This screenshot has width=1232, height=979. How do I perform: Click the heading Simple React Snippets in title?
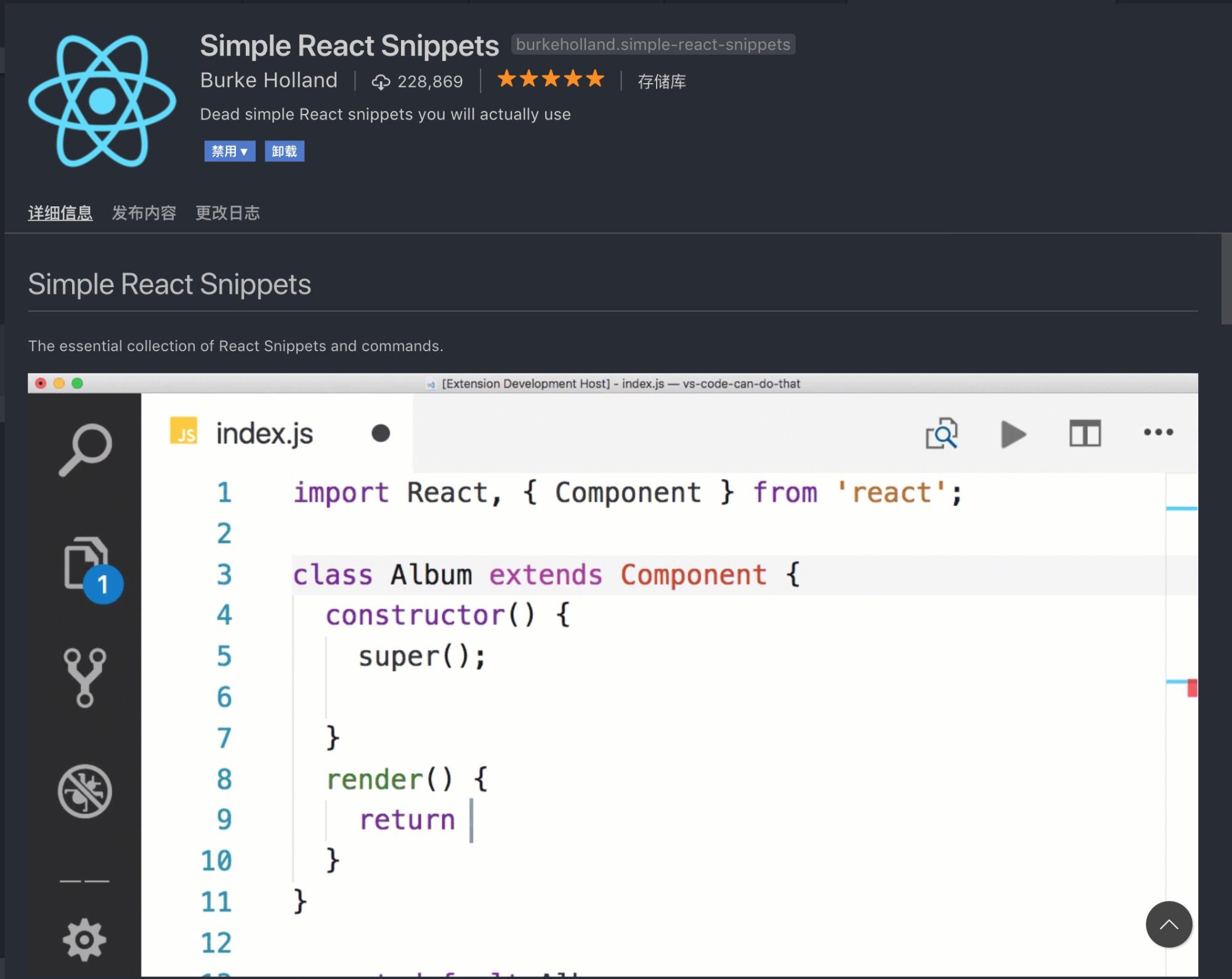[349, 46]
